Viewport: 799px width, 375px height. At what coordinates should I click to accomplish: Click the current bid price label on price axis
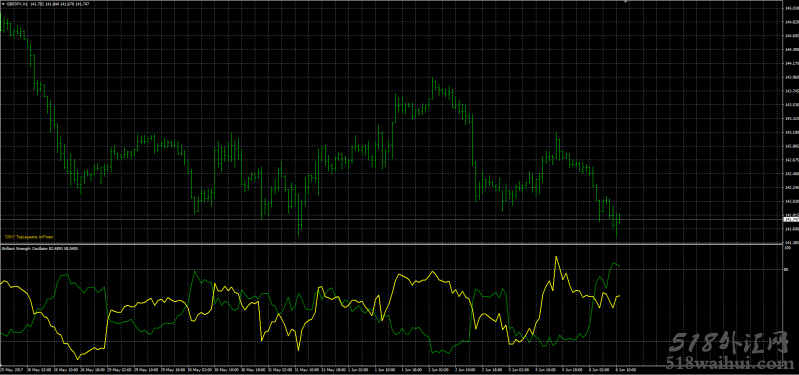click(790, 219)
